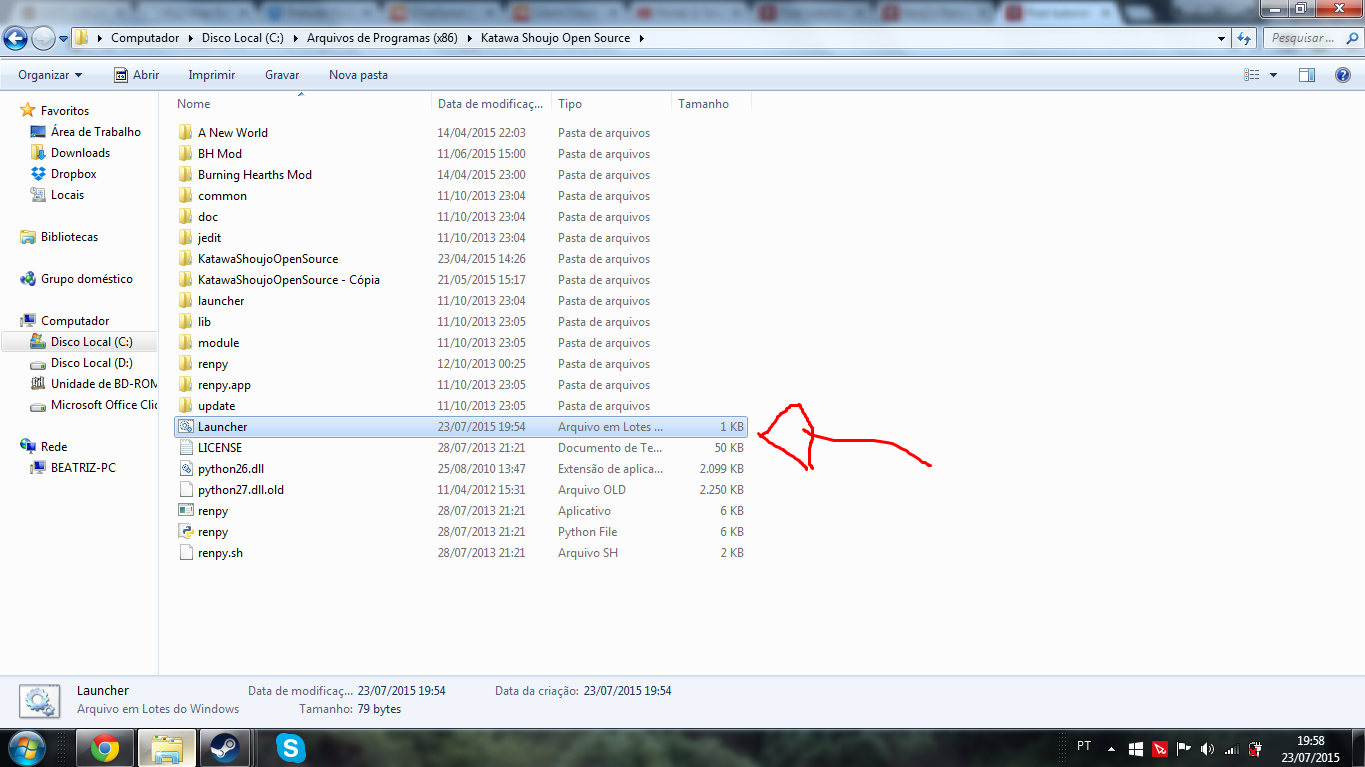Go back with the Explorer back arrow

pos(15,38)
